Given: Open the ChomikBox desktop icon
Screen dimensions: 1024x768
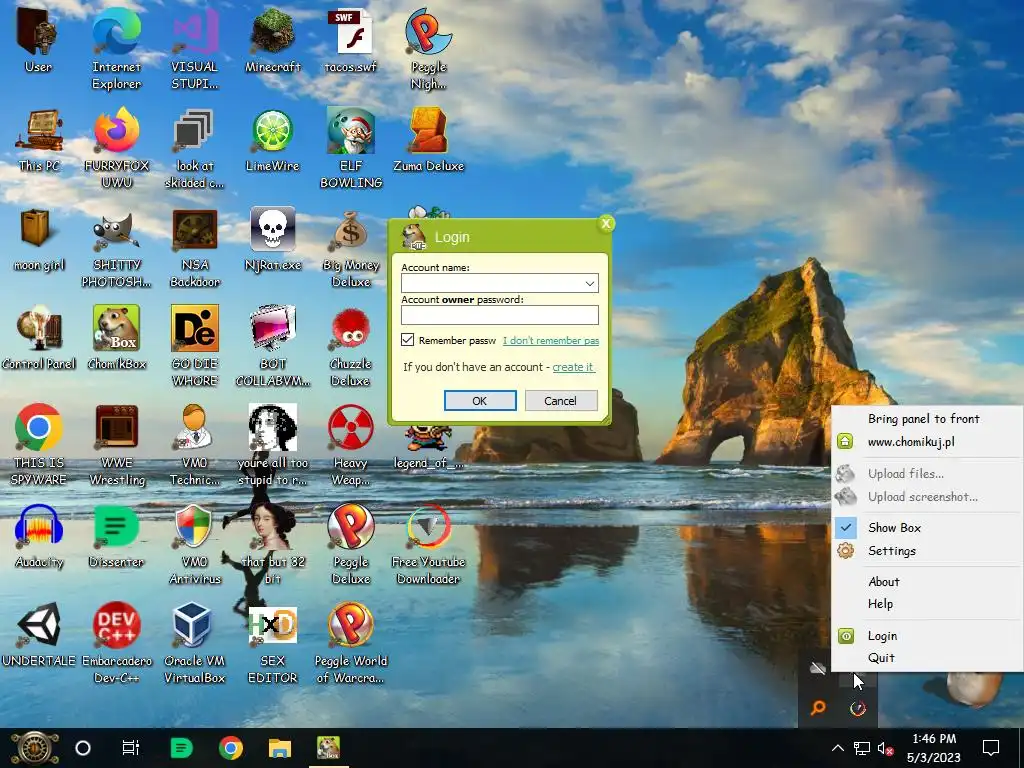Looking at the screenshot, I should 116,328.
